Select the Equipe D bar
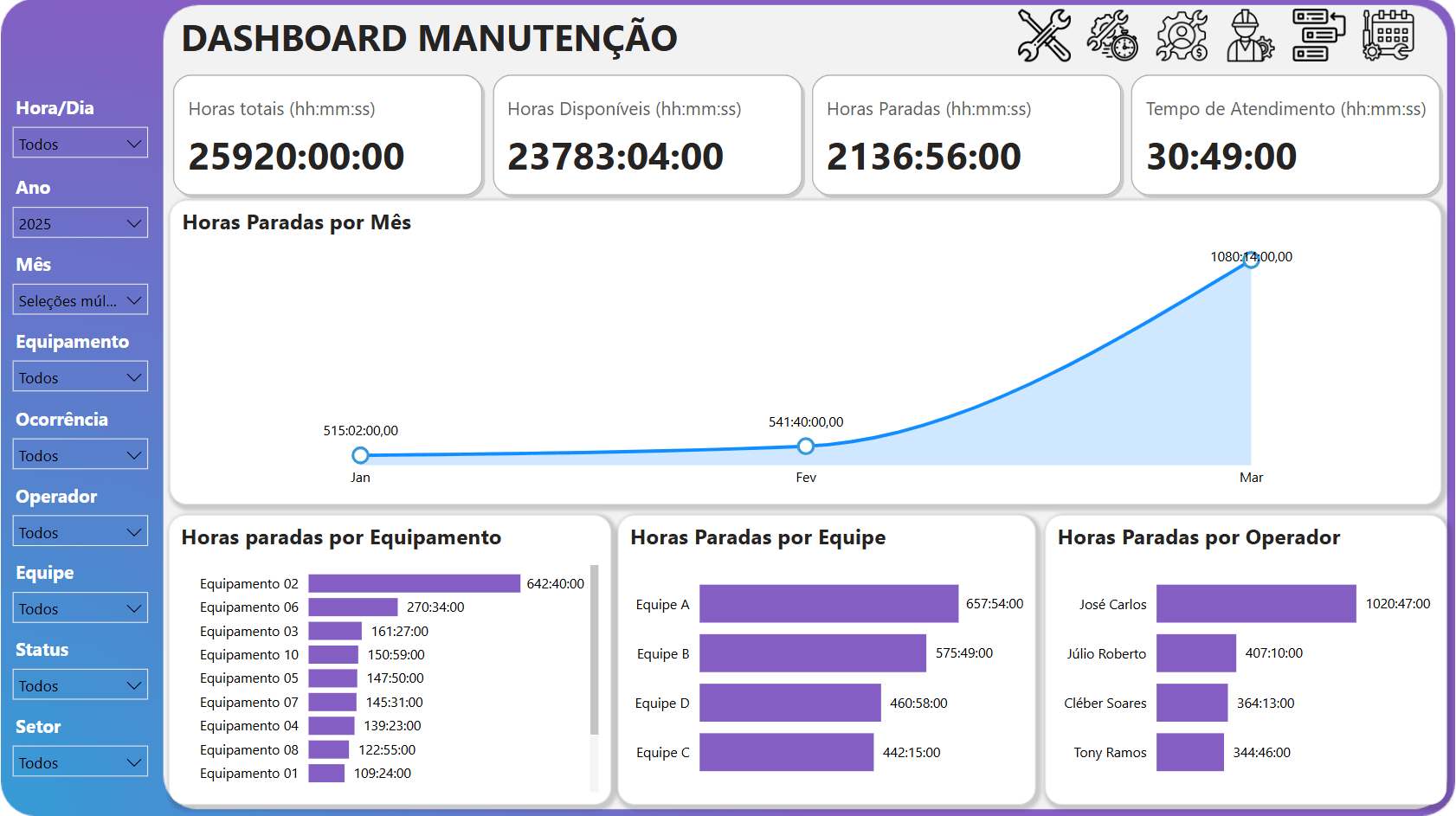The height and width of the screenshot is (816, 1456). click(x=790, y=703)
